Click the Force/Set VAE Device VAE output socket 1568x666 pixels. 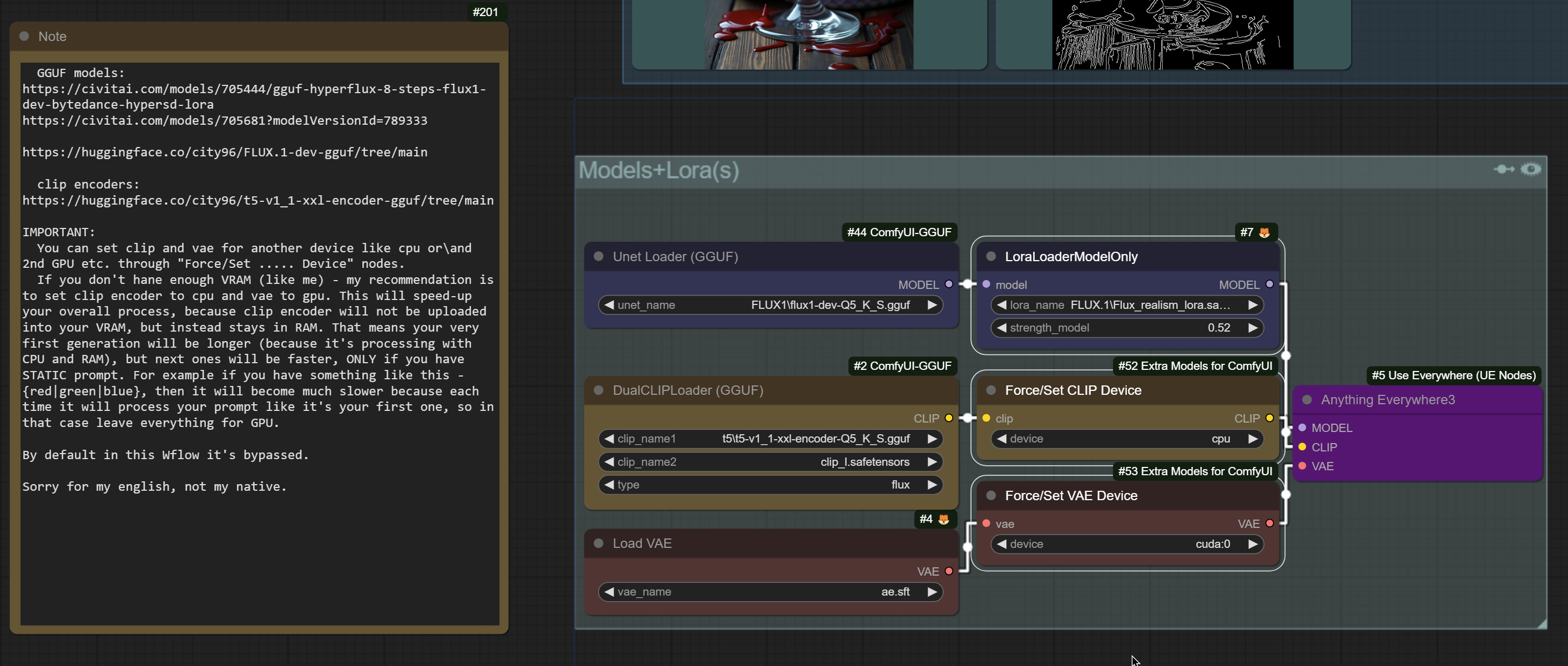click(1269, 523)
